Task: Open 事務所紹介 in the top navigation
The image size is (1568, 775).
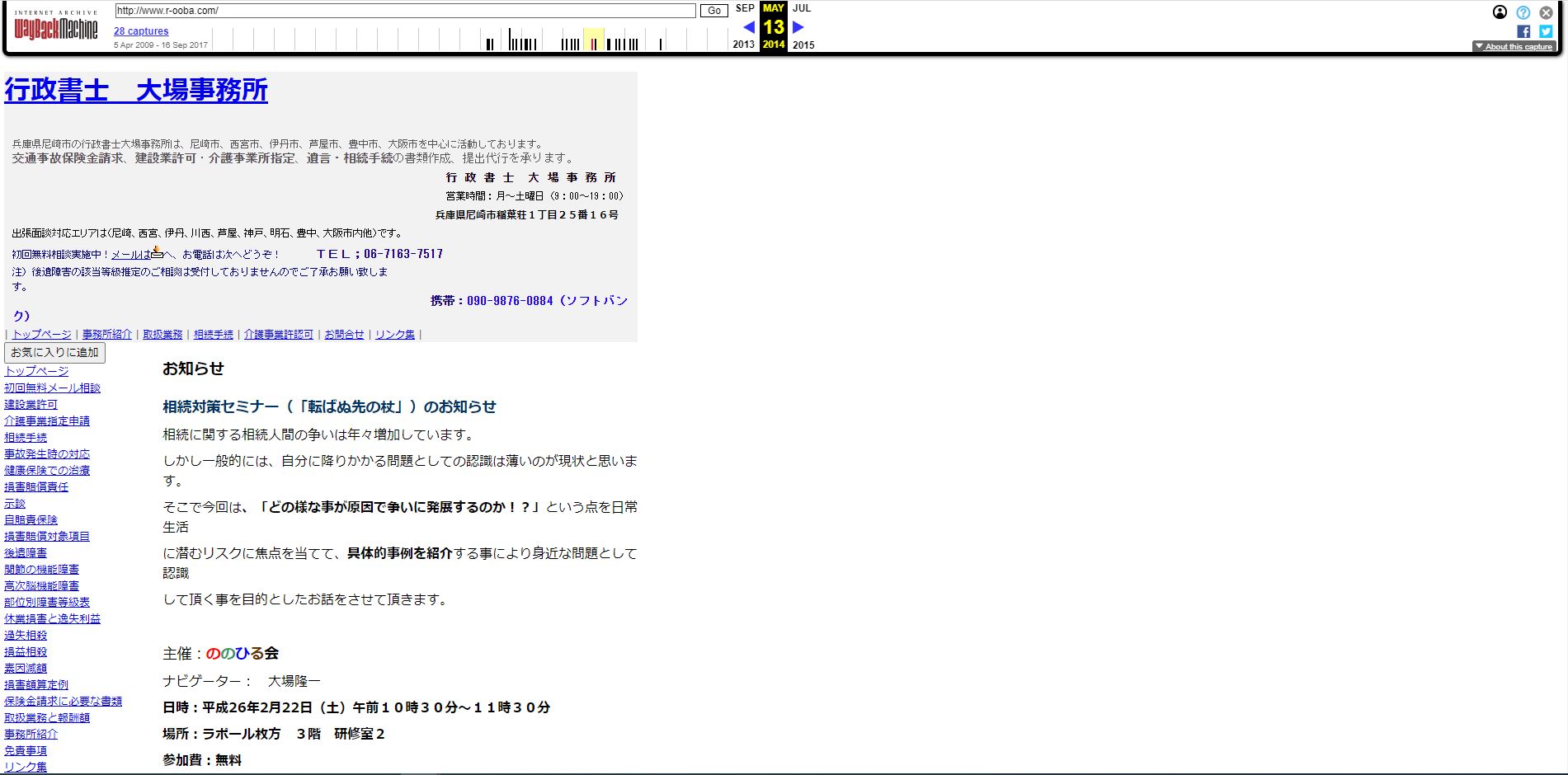Action: pyautogui.click(x=106, y=334)
